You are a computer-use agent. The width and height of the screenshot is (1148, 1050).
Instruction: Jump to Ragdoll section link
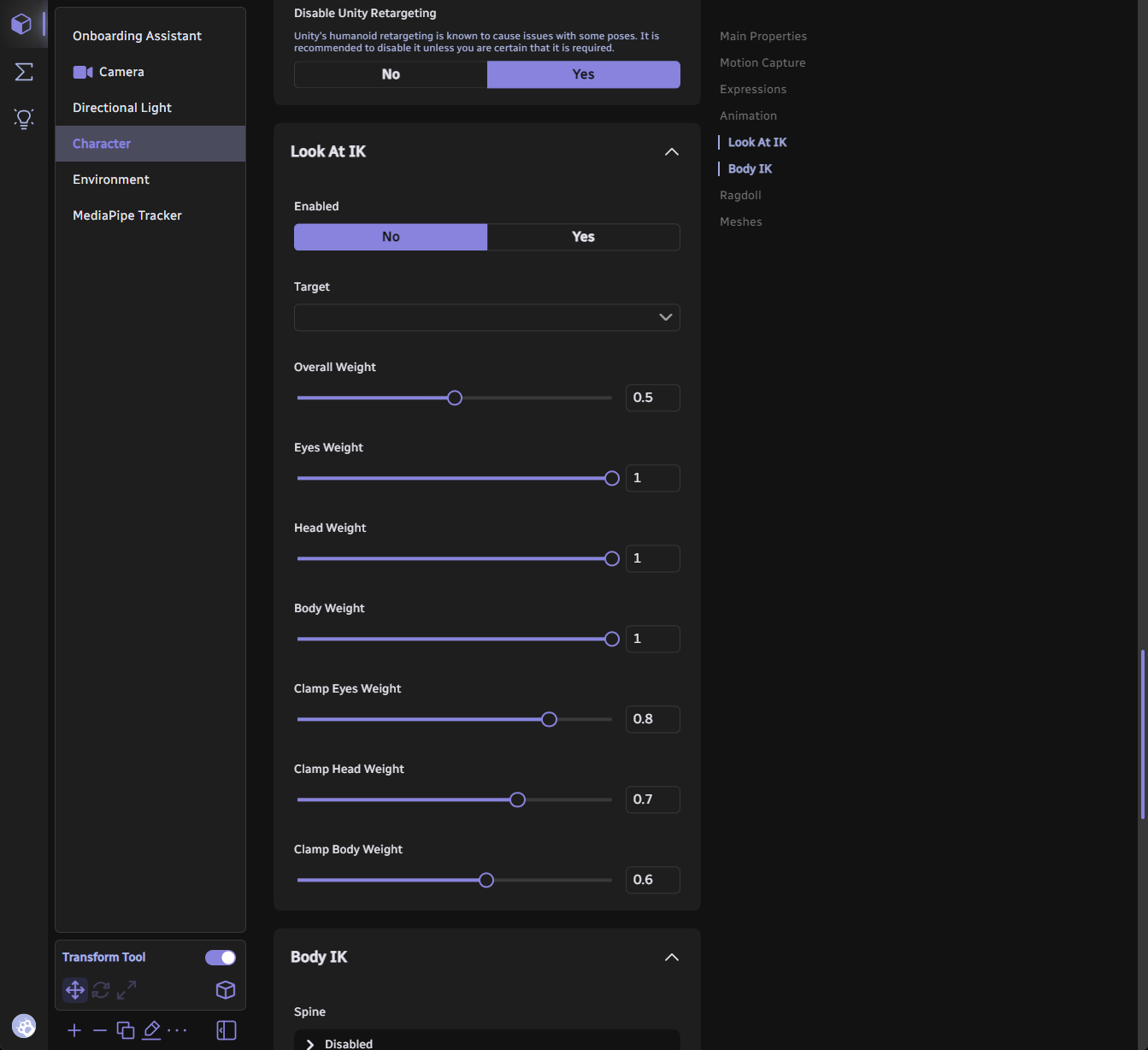point(740,195)
